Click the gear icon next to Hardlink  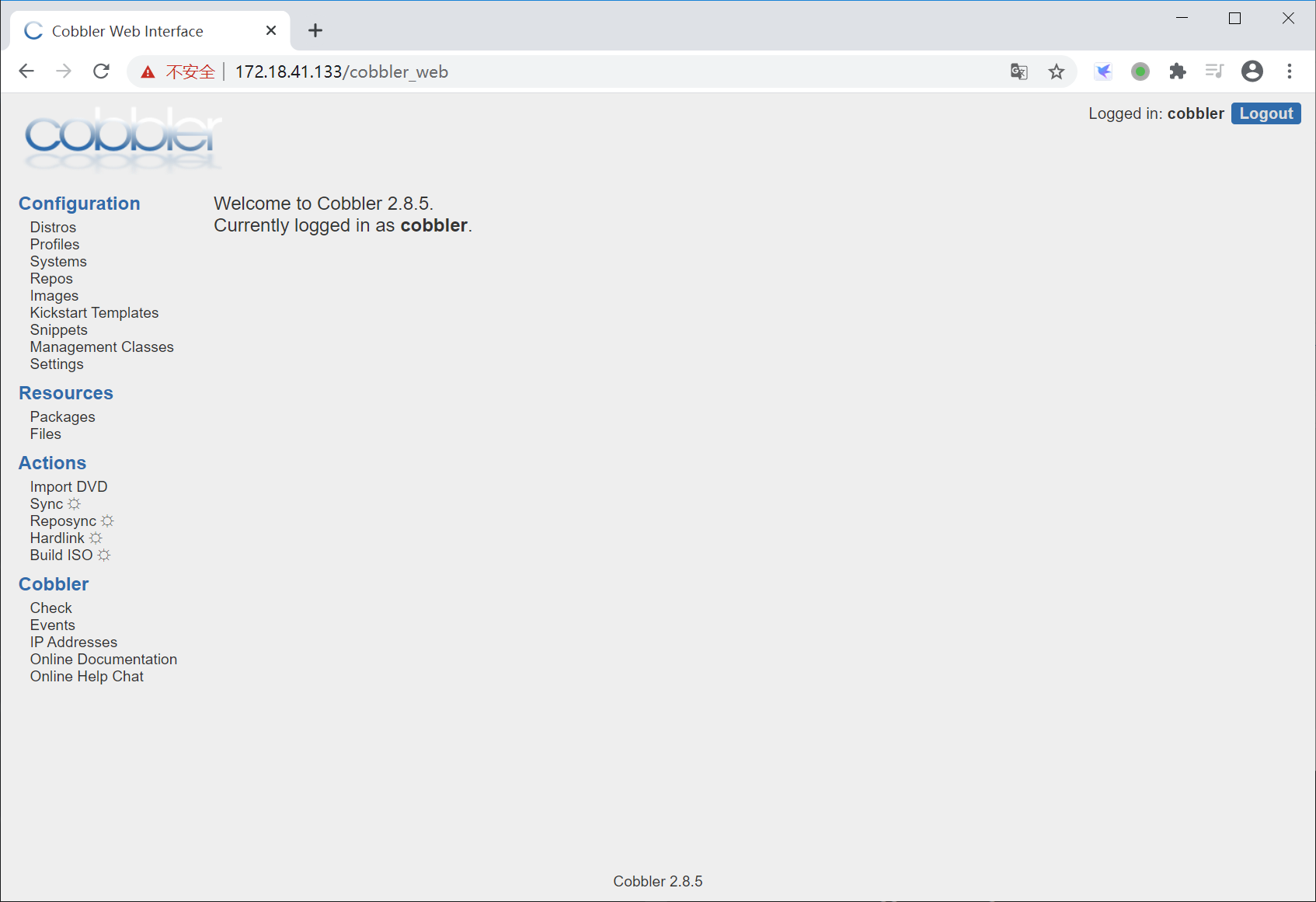click(96, 538)
